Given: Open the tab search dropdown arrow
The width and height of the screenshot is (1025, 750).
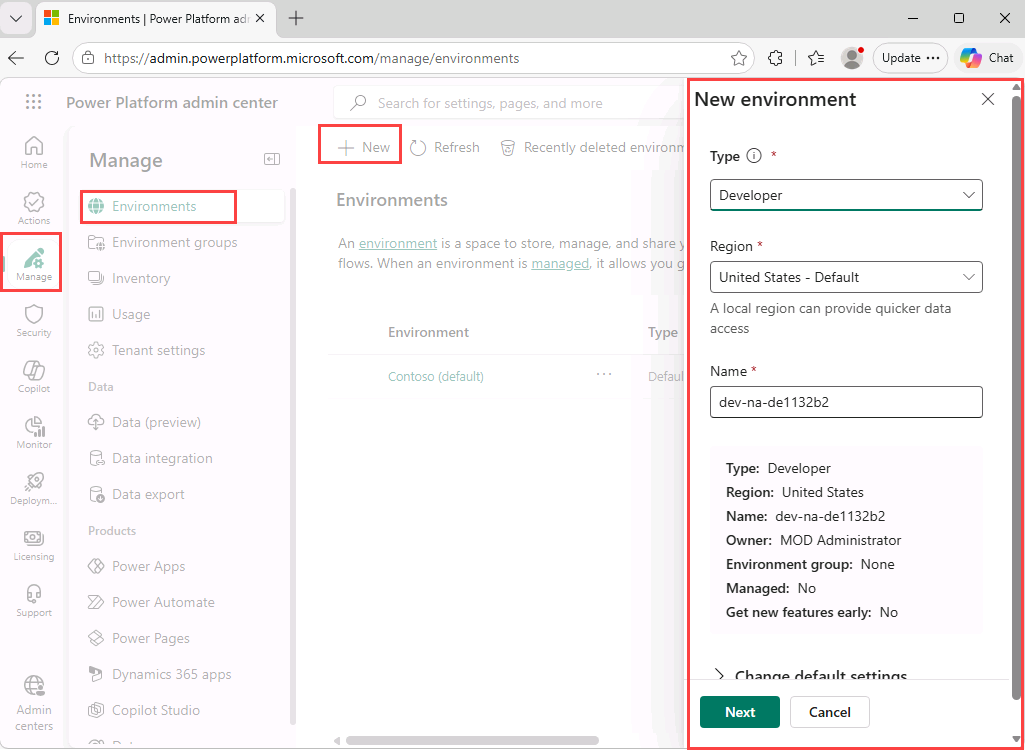Looking at the screenshot, I should tap(16, 18).
